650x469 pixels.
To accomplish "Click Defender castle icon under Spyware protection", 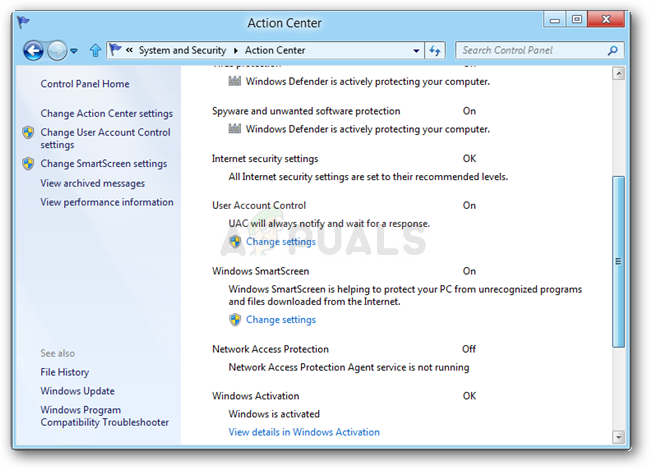I will click(x=235, y=129).
